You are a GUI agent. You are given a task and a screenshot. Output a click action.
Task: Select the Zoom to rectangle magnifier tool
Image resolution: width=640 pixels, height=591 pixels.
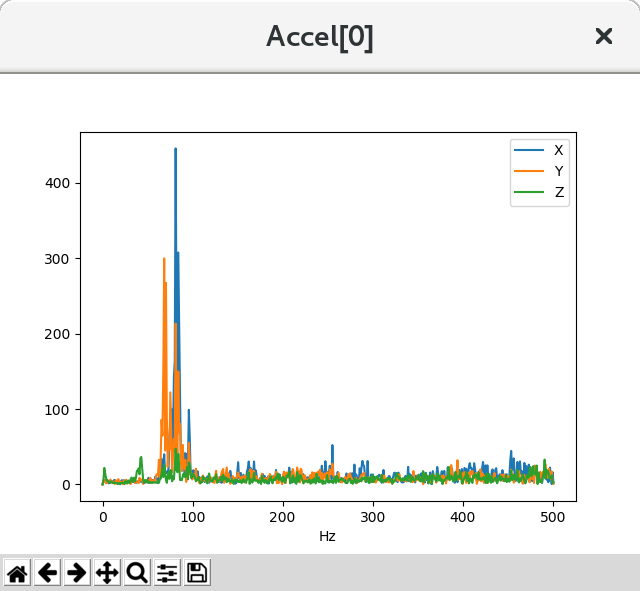(x=137, y=573)
